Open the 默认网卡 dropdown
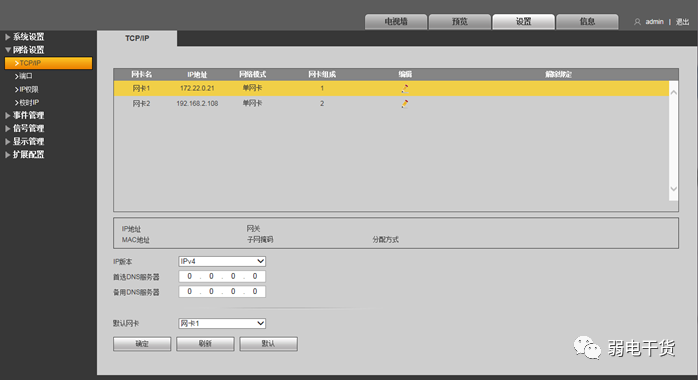Viewport: 698px width, 380px height. pos(222,323)
